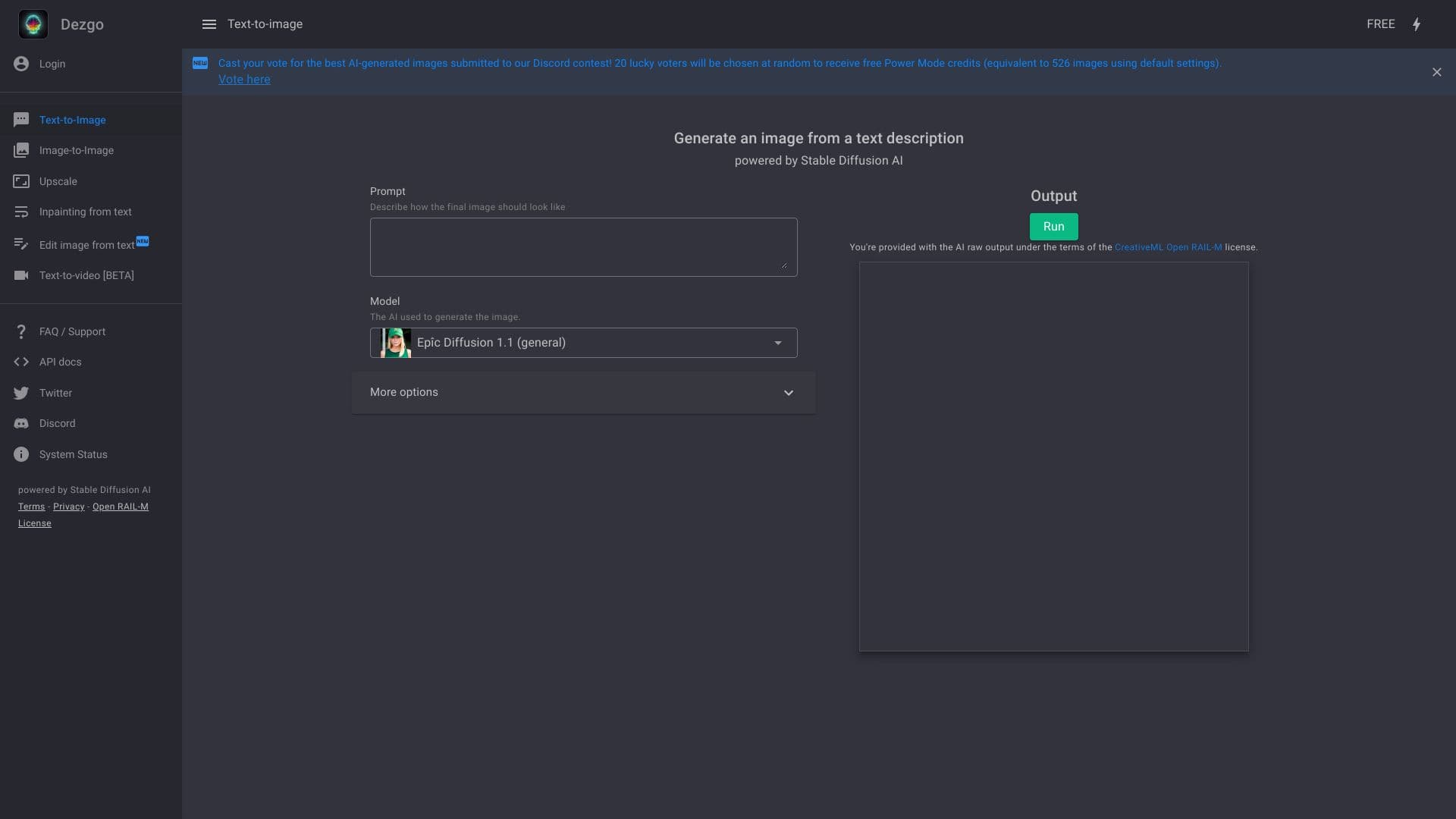Open the hamburger navigation menu
Image resolution: width=1456 pixels, height=819 pixels.
point(209,24)
